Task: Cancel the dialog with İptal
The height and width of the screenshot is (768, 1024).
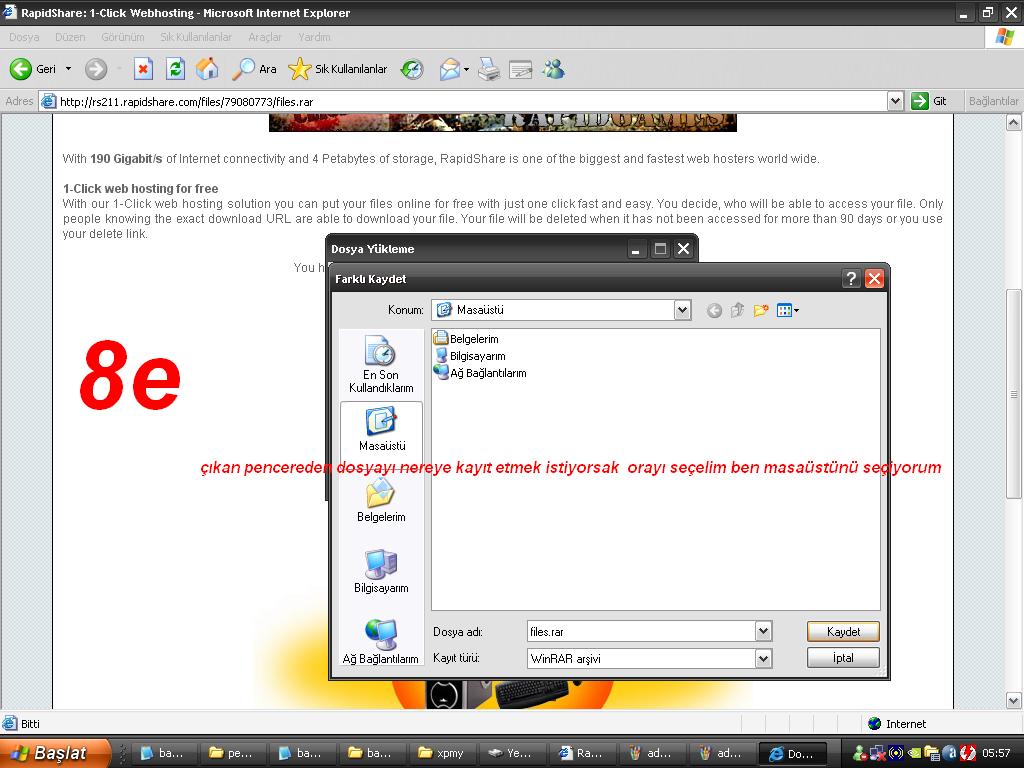Action: point(843,658)
